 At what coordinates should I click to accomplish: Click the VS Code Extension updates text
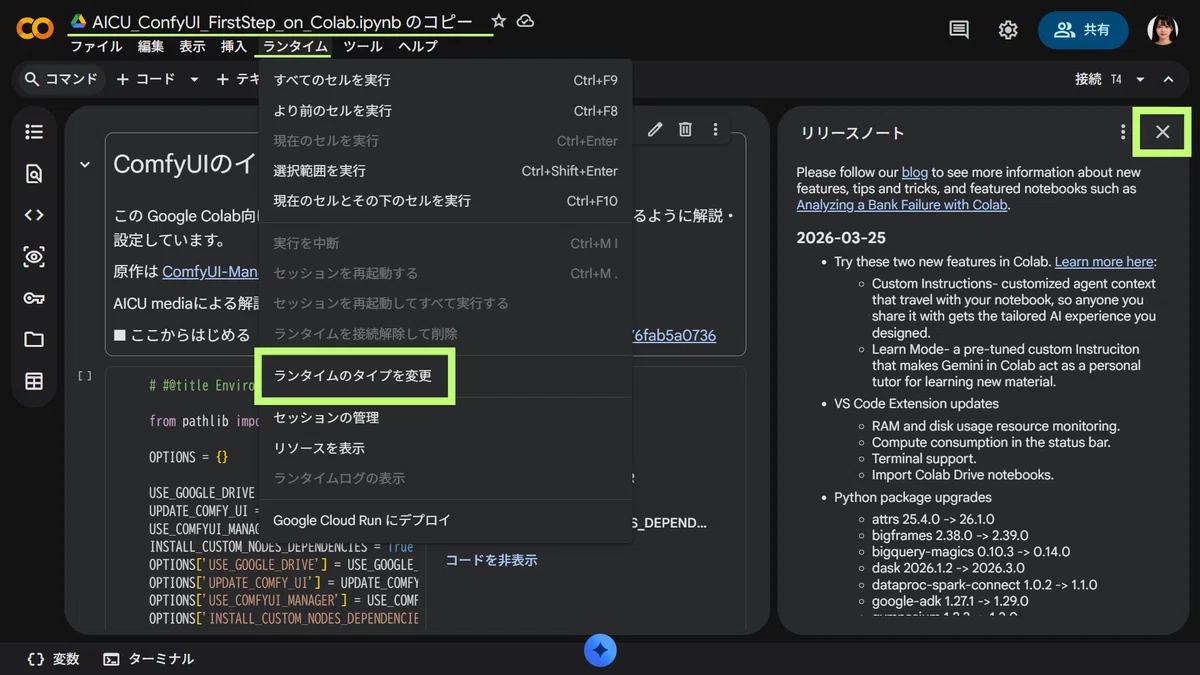tap(916, 404)
